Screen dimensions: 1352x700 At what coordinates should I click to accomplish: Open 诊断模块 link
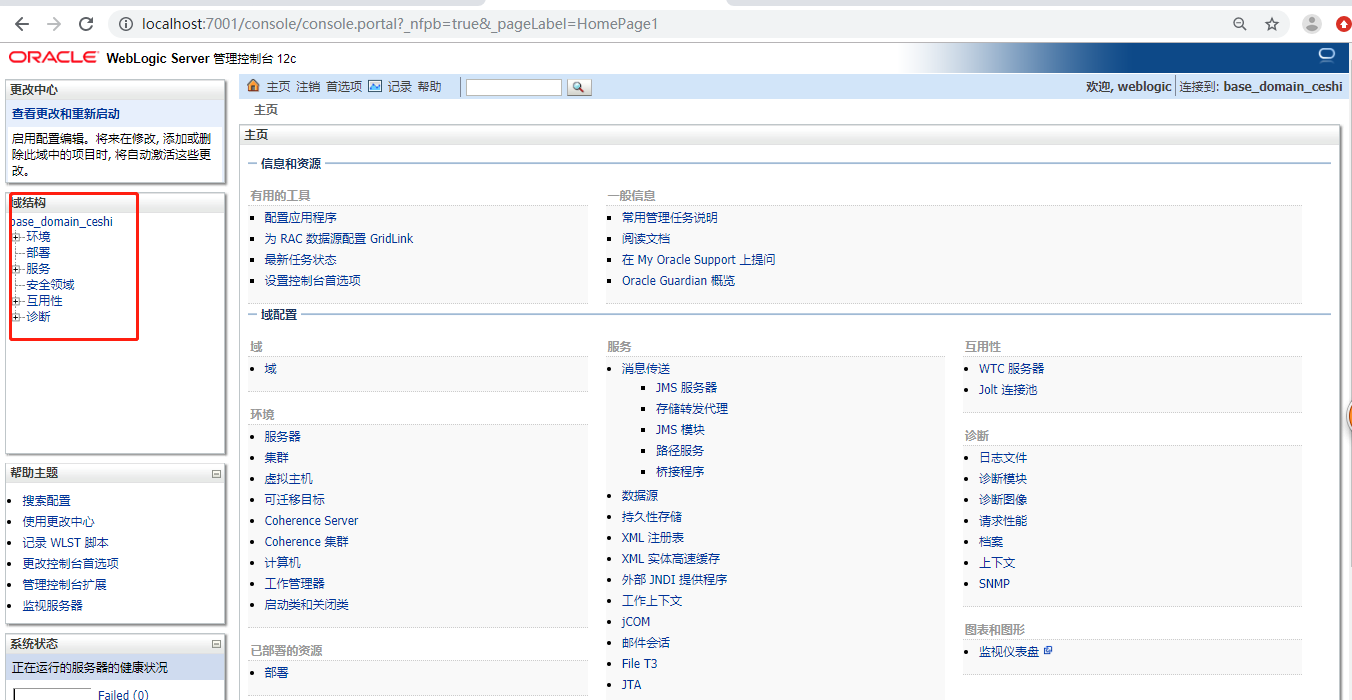coord(1003,479)
